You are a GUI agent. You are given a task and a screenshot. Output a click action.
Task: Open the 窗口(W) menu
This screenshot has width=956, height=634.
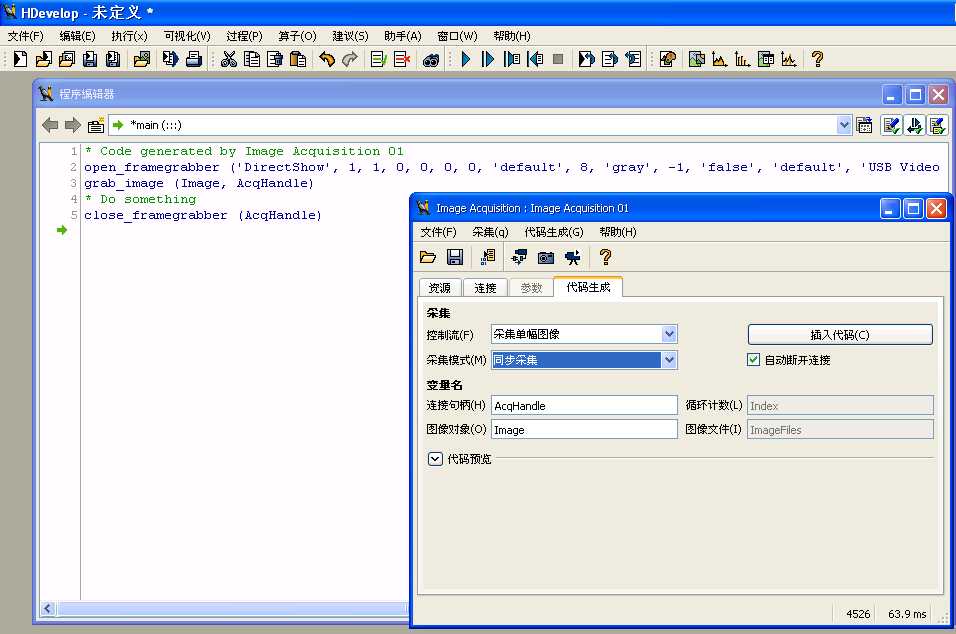(457, 36)
